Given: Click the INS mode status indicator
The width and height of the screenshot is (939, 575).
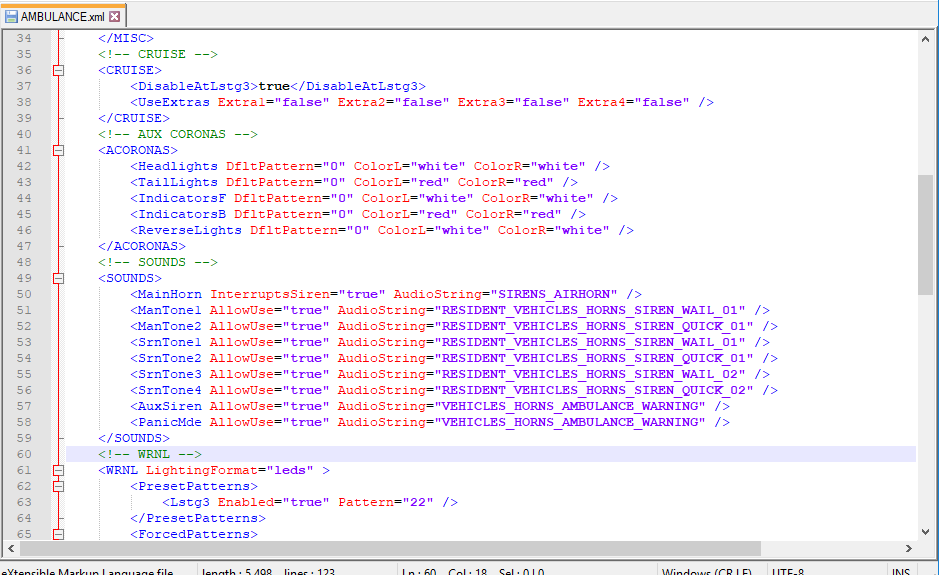Looking at the screenshot, I should pyautogui.click(x=901, y=571).
